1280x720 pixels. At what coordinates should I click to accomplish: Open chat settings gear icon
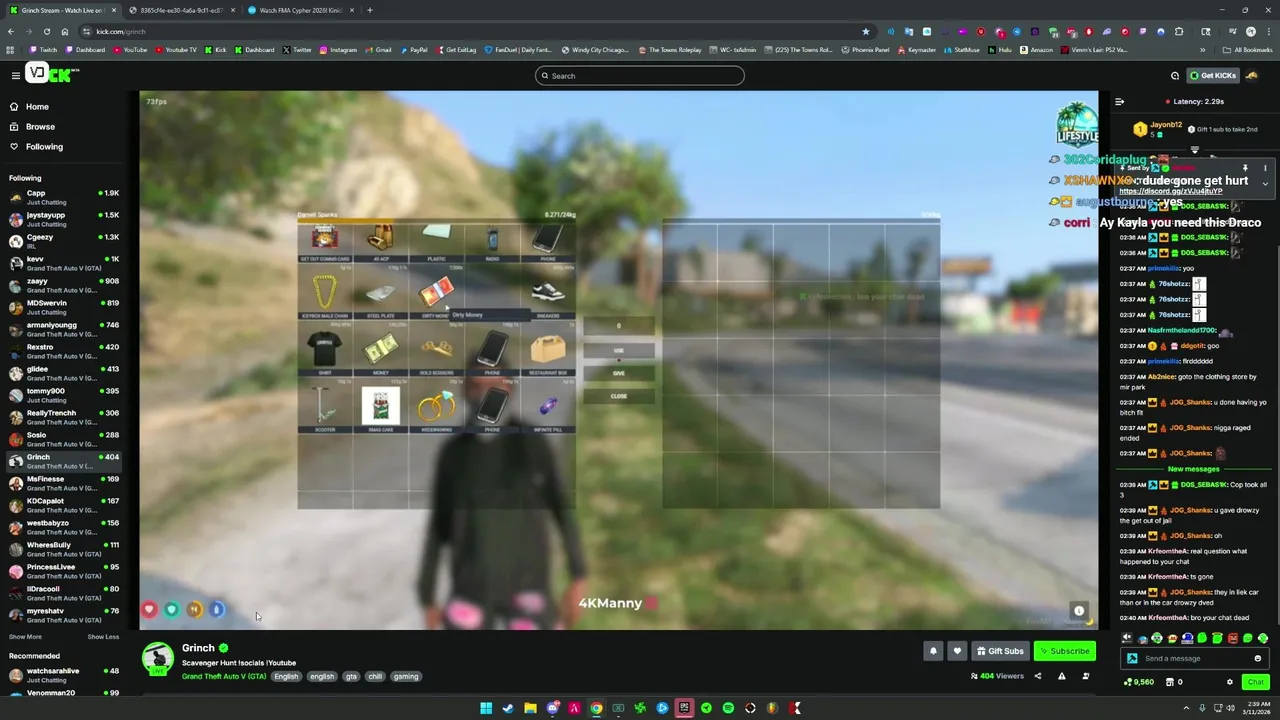(1230, 682)
